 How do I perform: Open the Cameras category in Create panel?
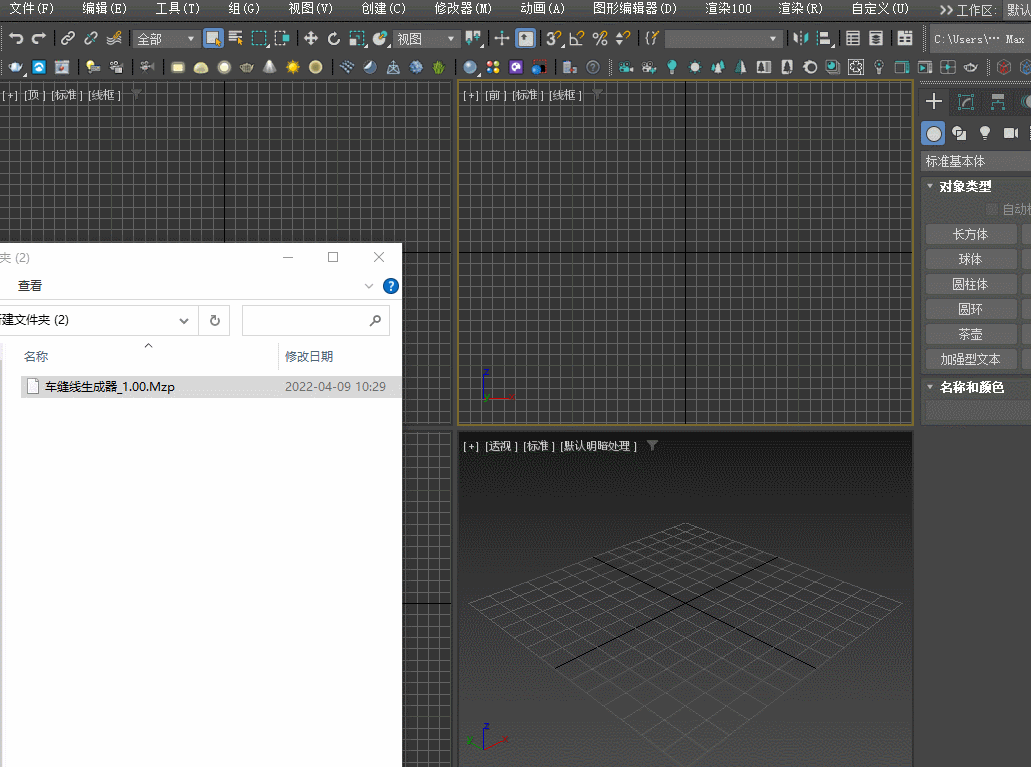(1010, 133)
